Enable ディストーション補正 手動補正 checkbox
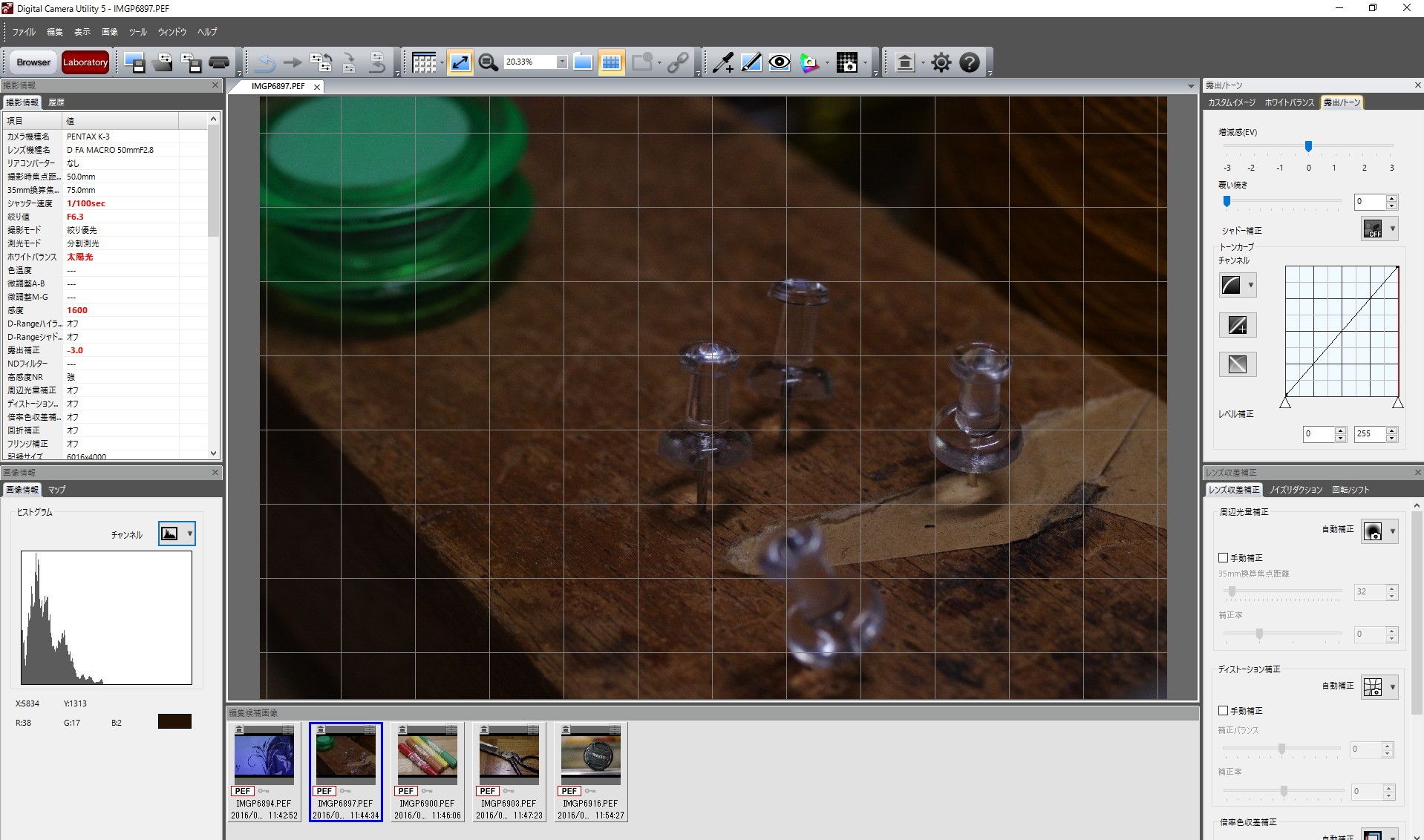1424x840 pixels. click(1223, 711)
